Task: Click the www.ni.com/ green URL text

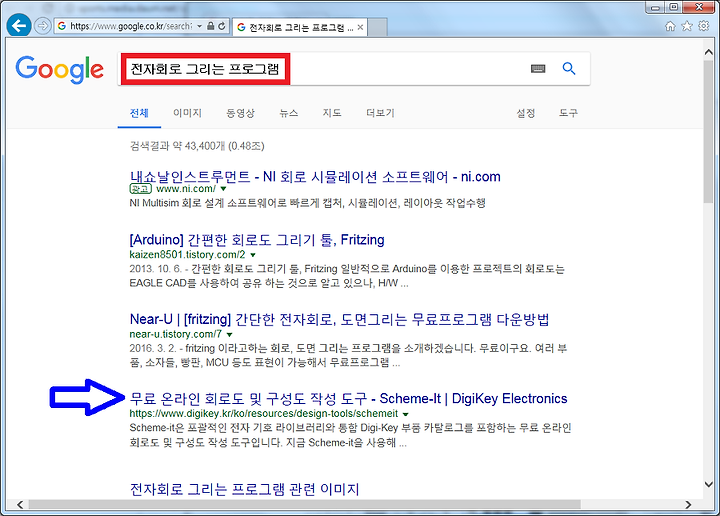Action: (186, 189)
